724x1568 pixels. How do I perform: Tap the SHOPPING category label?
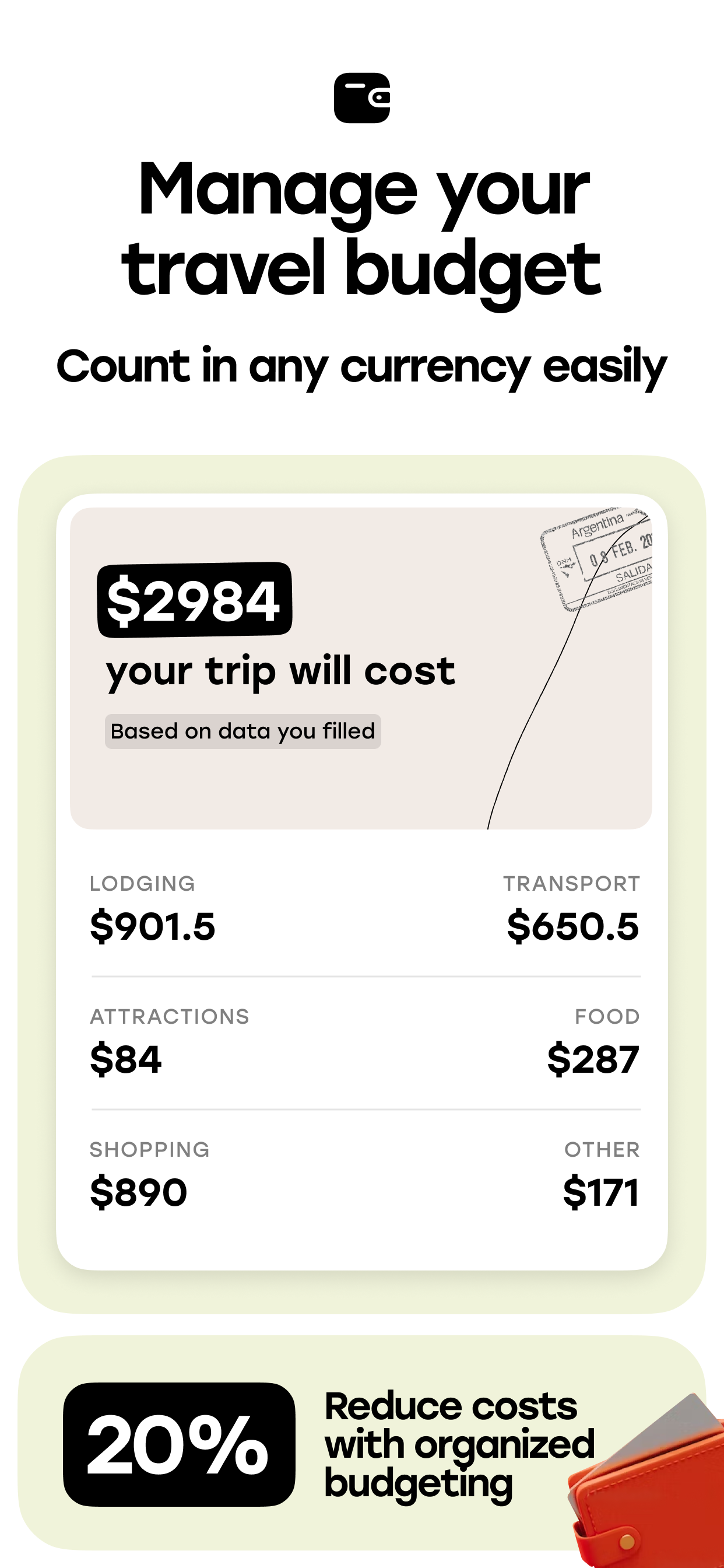150,1149
